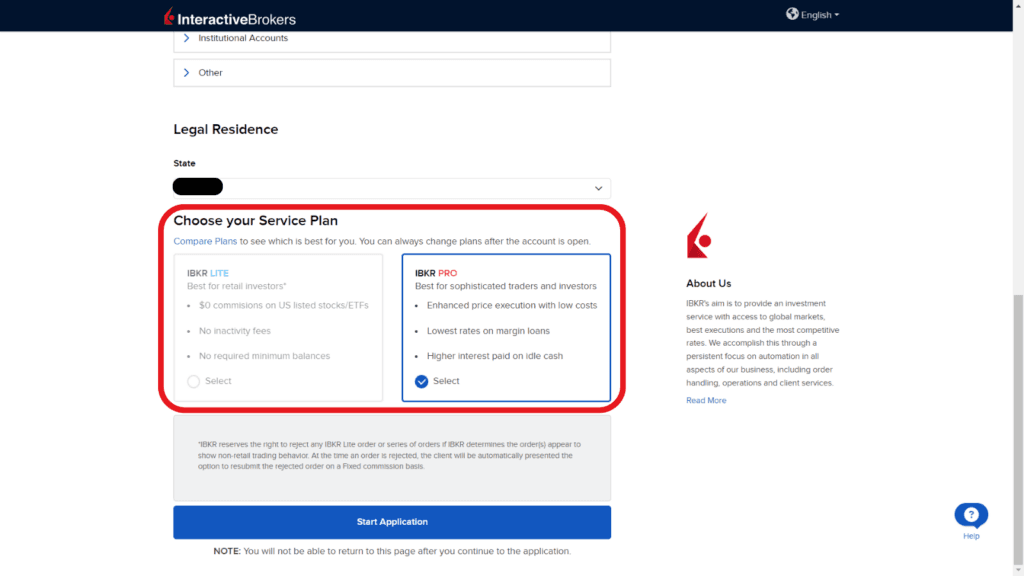Open the English language dropdown
This screenshot has width=1024, height=576.
pos(813,15)
